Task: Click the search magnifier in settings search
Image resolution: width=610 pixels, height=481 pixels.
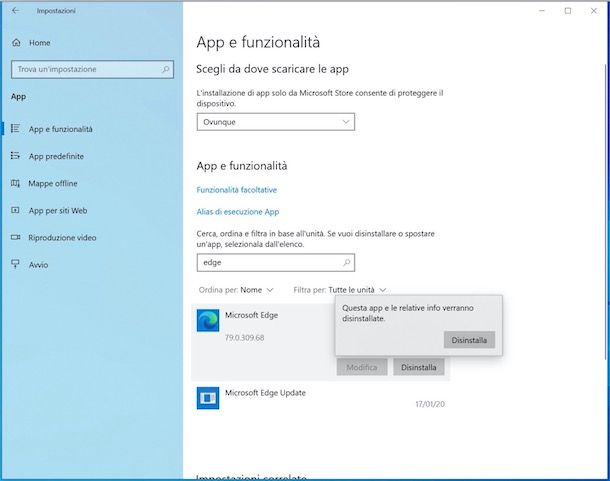Action: click(165, 69)
